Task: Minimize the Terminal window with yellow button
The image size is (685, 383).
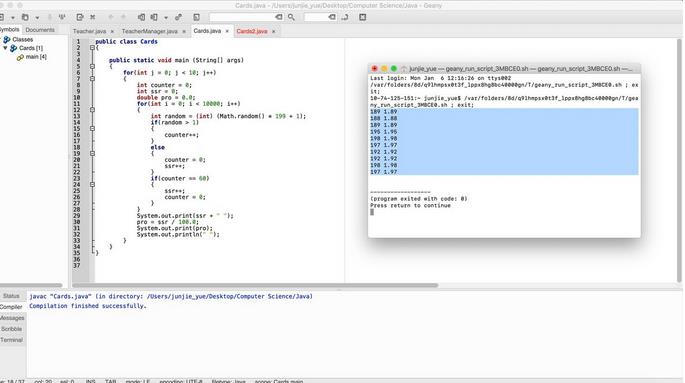Action: tap(384, 69)
